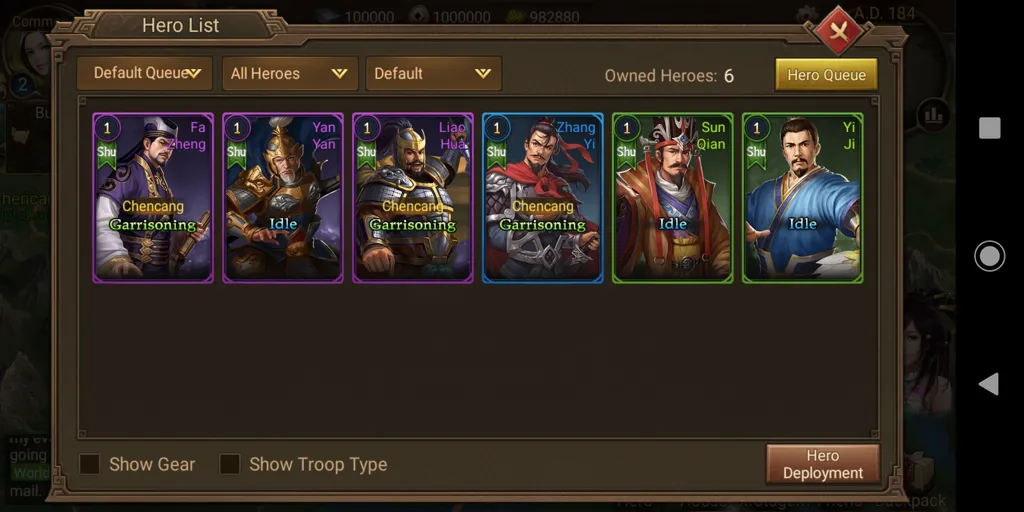The height and width of the screenshot is (512, 1024).
Task: Open the bar chart rankings icon
Action: (x=933, y=116)
